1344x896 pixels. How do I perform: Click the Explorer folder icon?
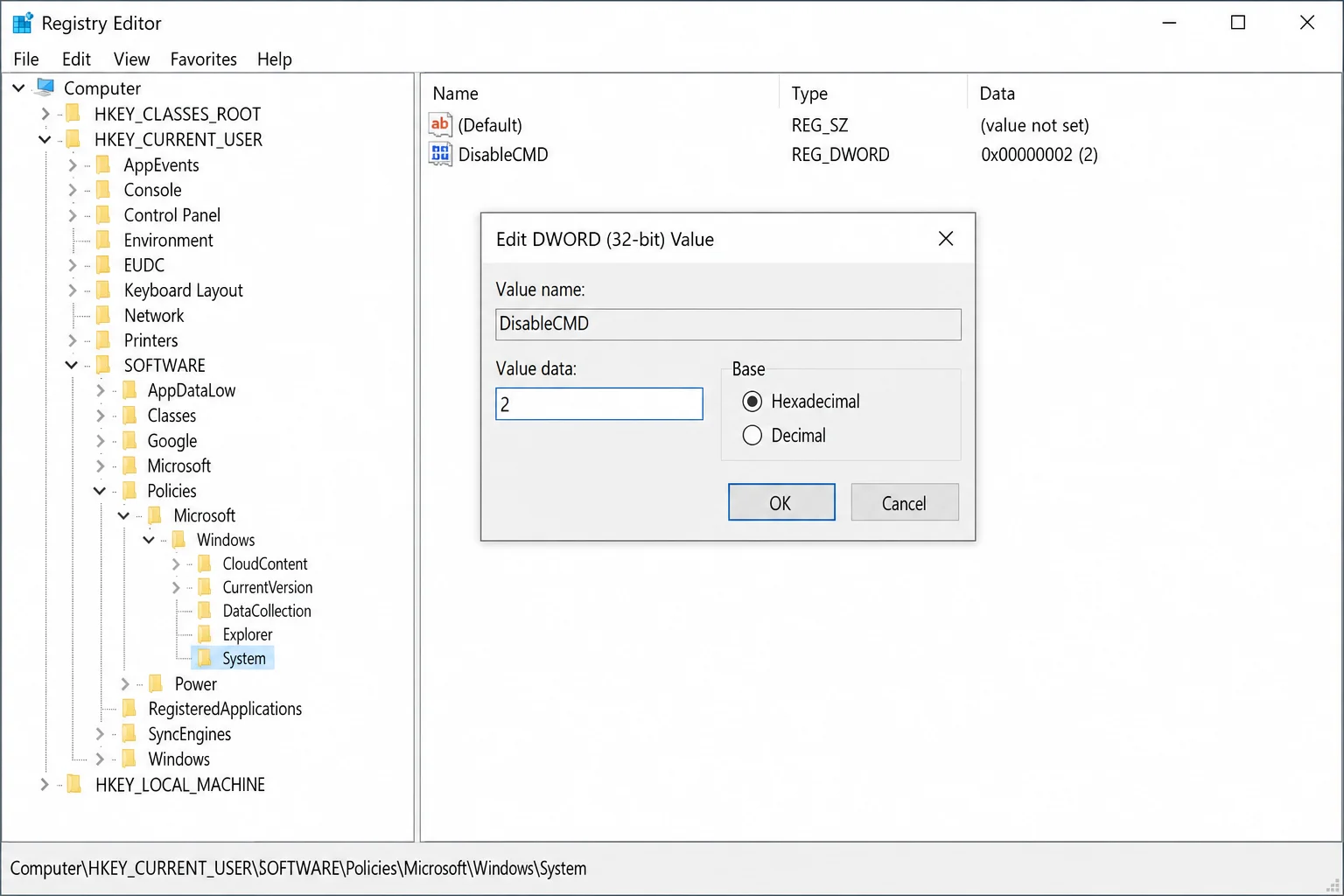(205, 634)
